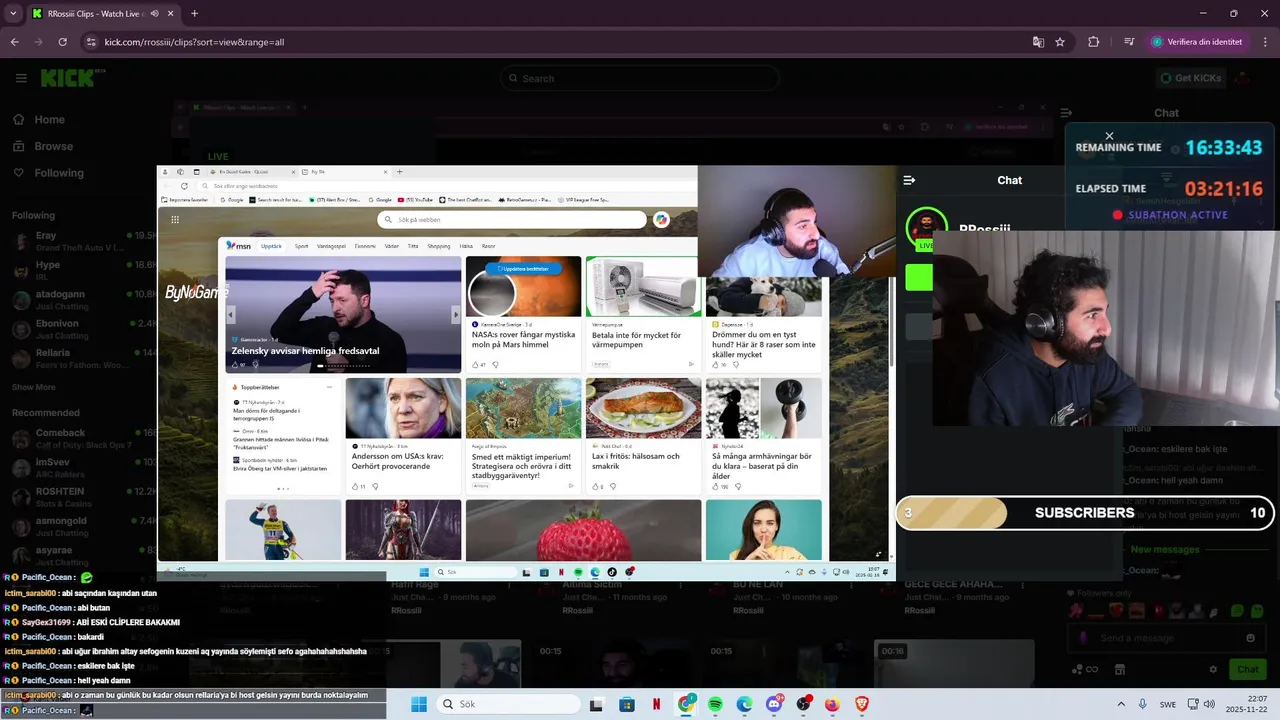Open the translate page icon

click(x=1038, y=42)
